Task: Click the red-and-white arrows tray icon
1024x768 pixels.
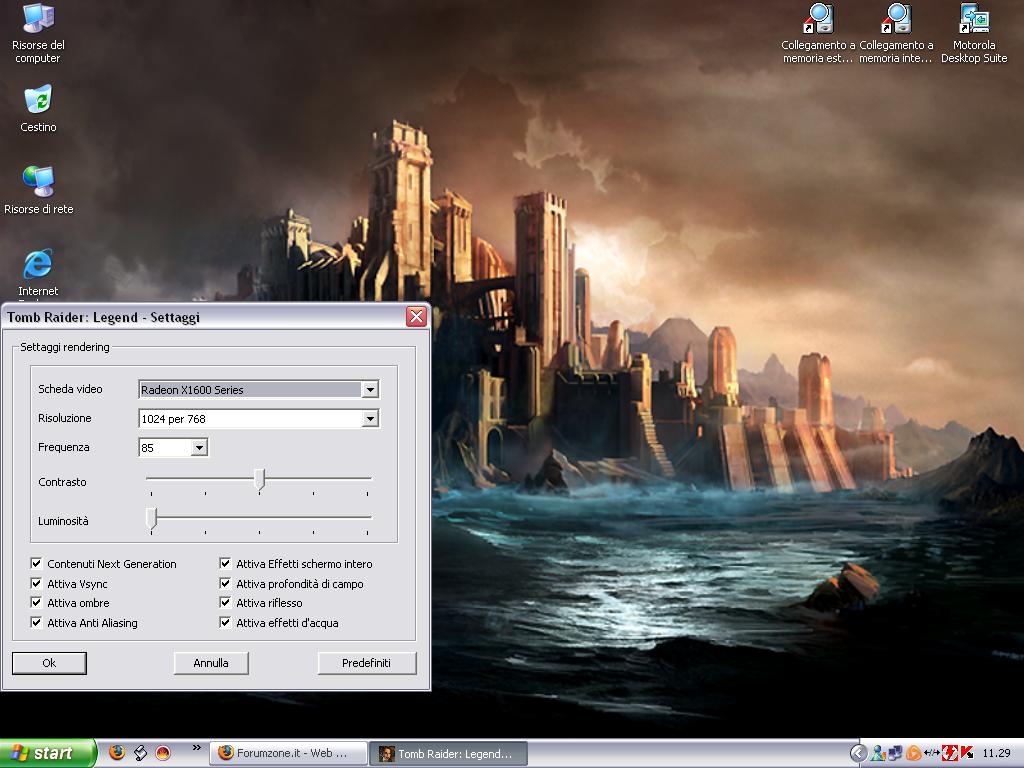Action: [949, 754]
